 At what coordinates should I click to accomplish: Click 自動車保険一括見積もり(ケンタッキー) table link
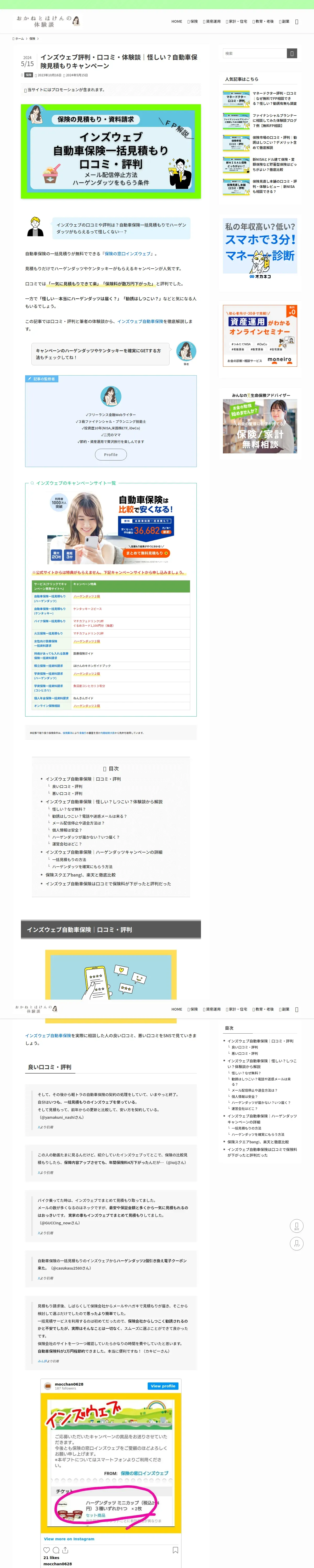tap(50, 611)
